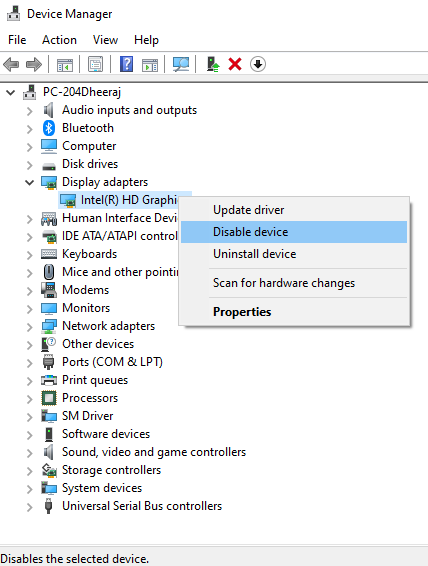428x566 pixels.
Task: Expand the Network adapters category
Action: tap(30, 327)
